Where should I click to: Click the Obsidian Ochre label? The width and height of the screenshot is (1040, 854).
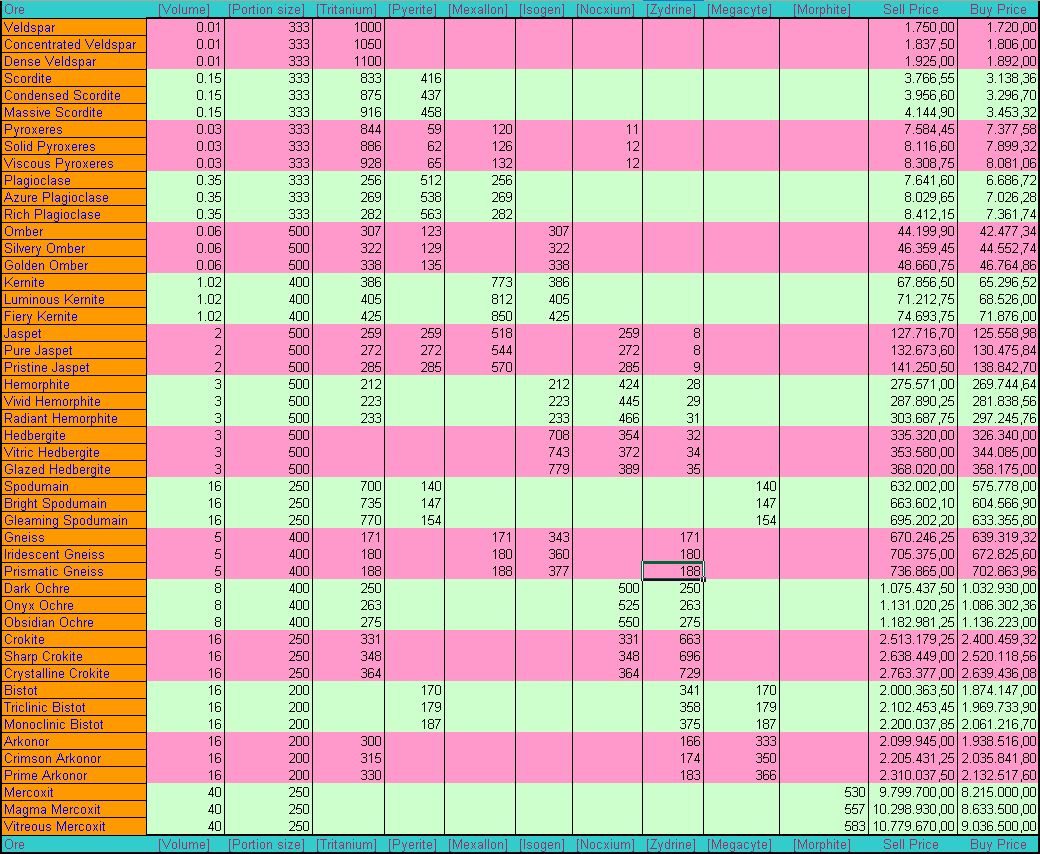pyautogui.click(x=73, y=623)
